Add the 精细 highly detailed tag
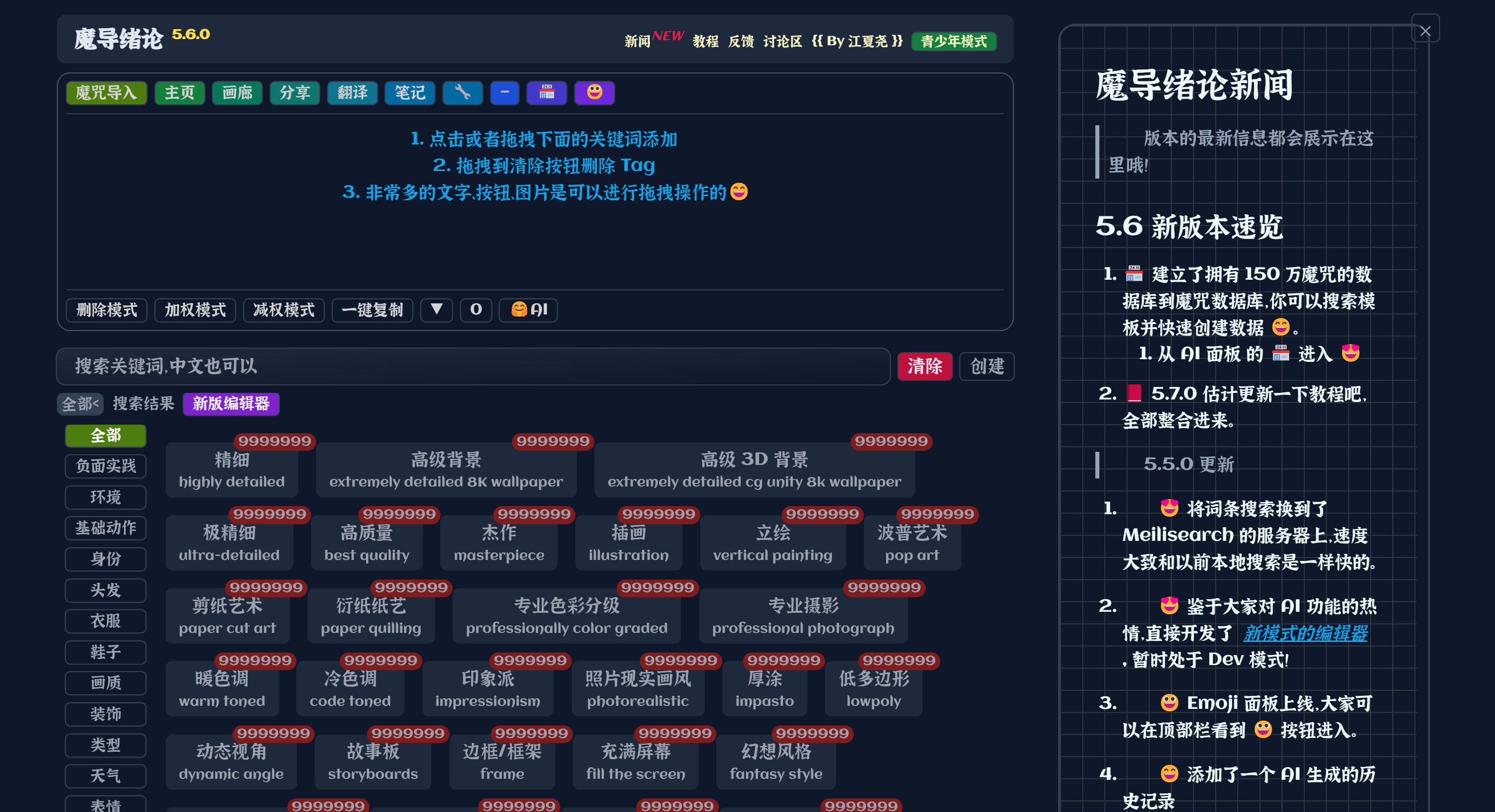Image resolution: width=1495 pixels, height=812 pixels. point(232,470)
